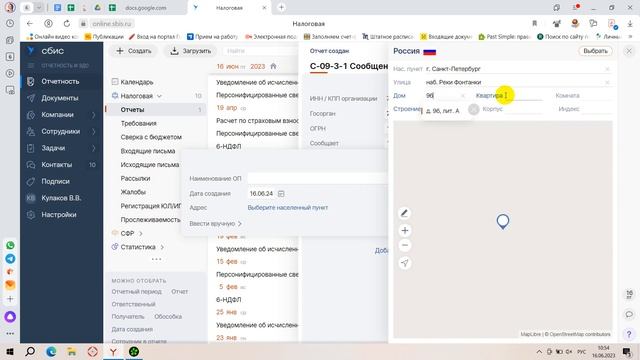Click the Создать button

click(133, 51)
